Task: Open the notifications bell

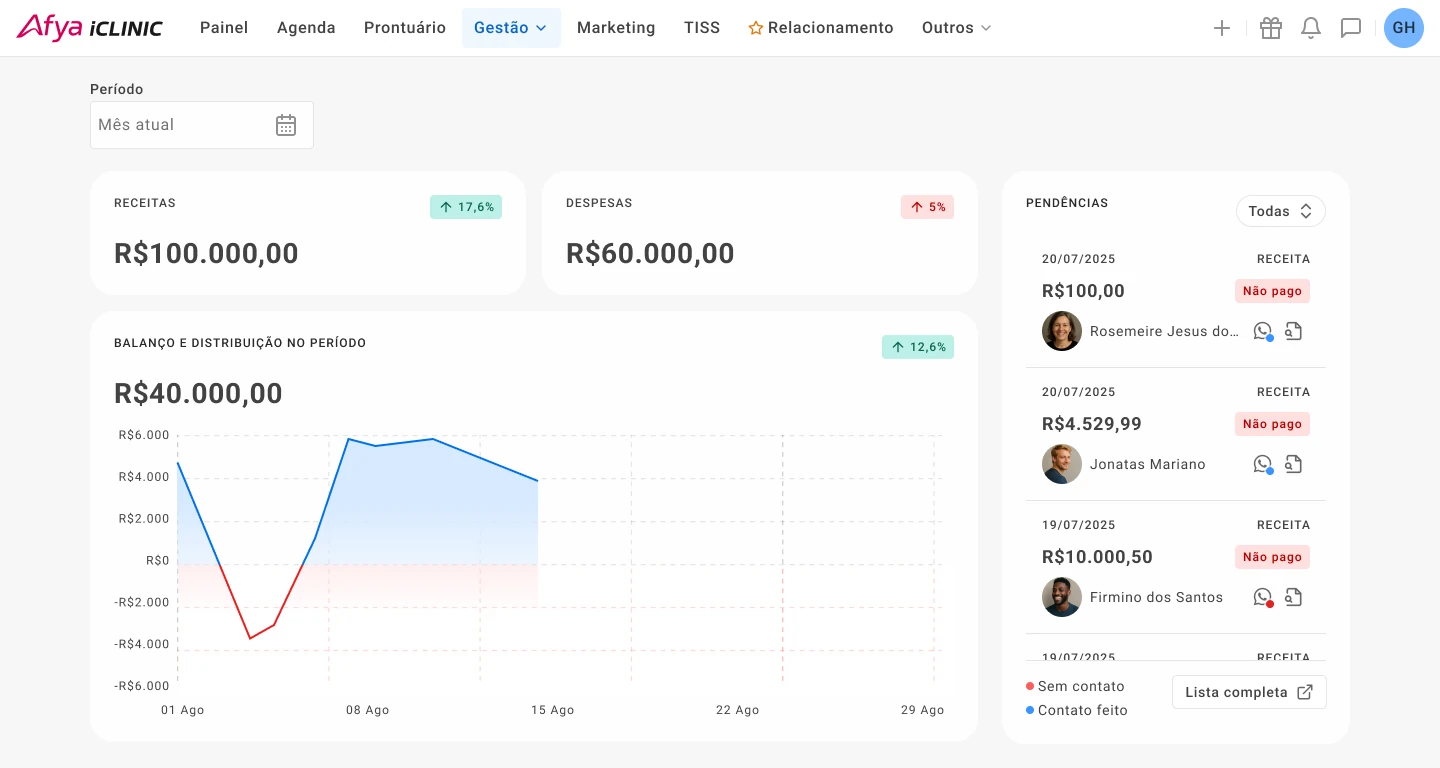Action: tap(1311, 28)
